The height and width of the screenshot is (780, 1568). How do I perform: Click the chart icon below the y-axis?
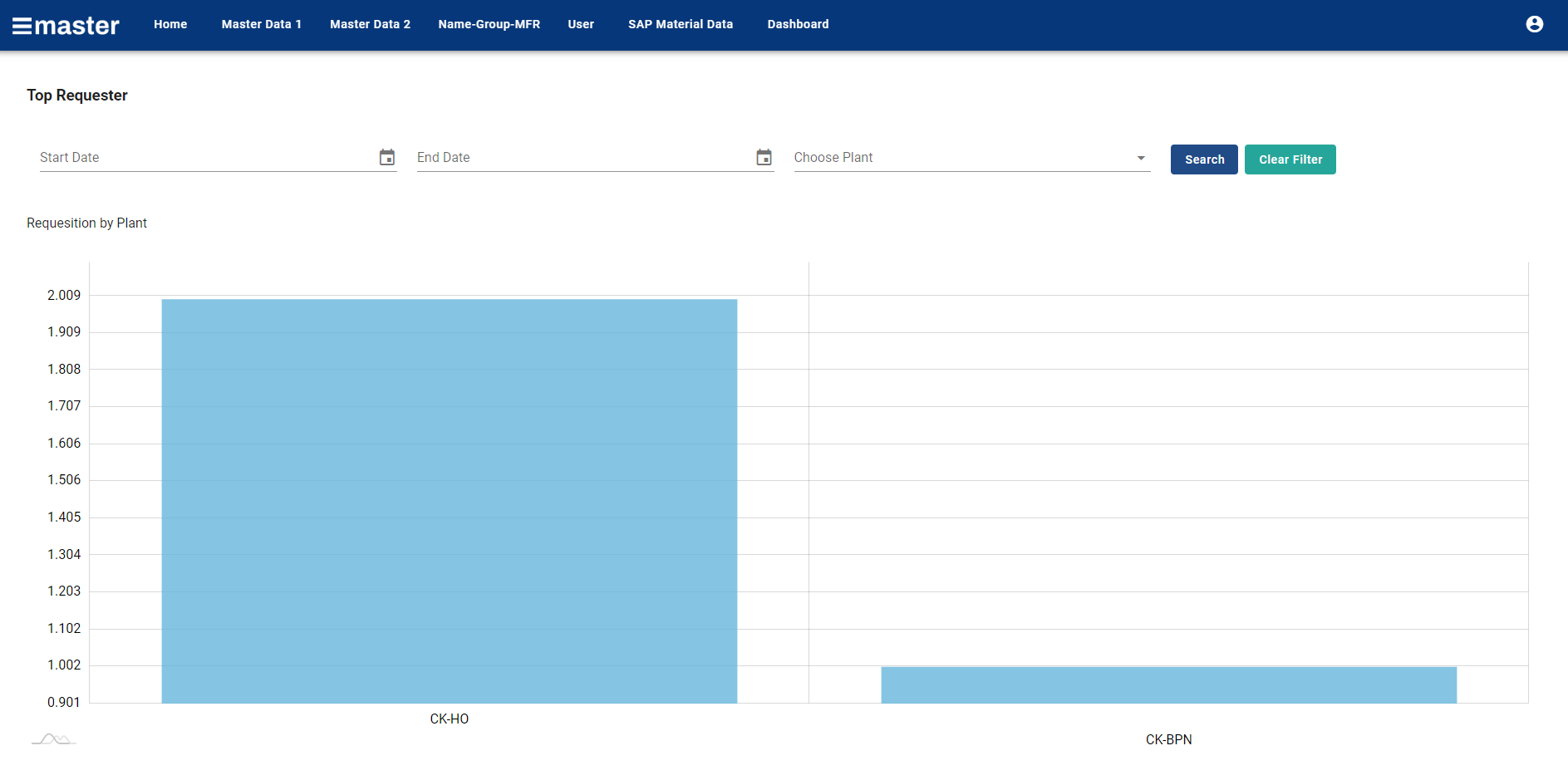point(53,739)
